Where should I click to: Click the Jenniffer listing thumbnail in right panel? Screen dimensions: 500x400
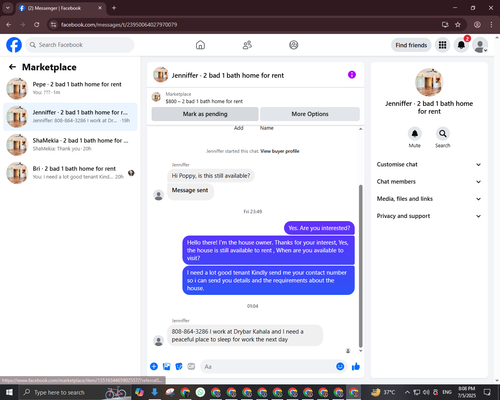pyautogui.click(x=429, y=82)
